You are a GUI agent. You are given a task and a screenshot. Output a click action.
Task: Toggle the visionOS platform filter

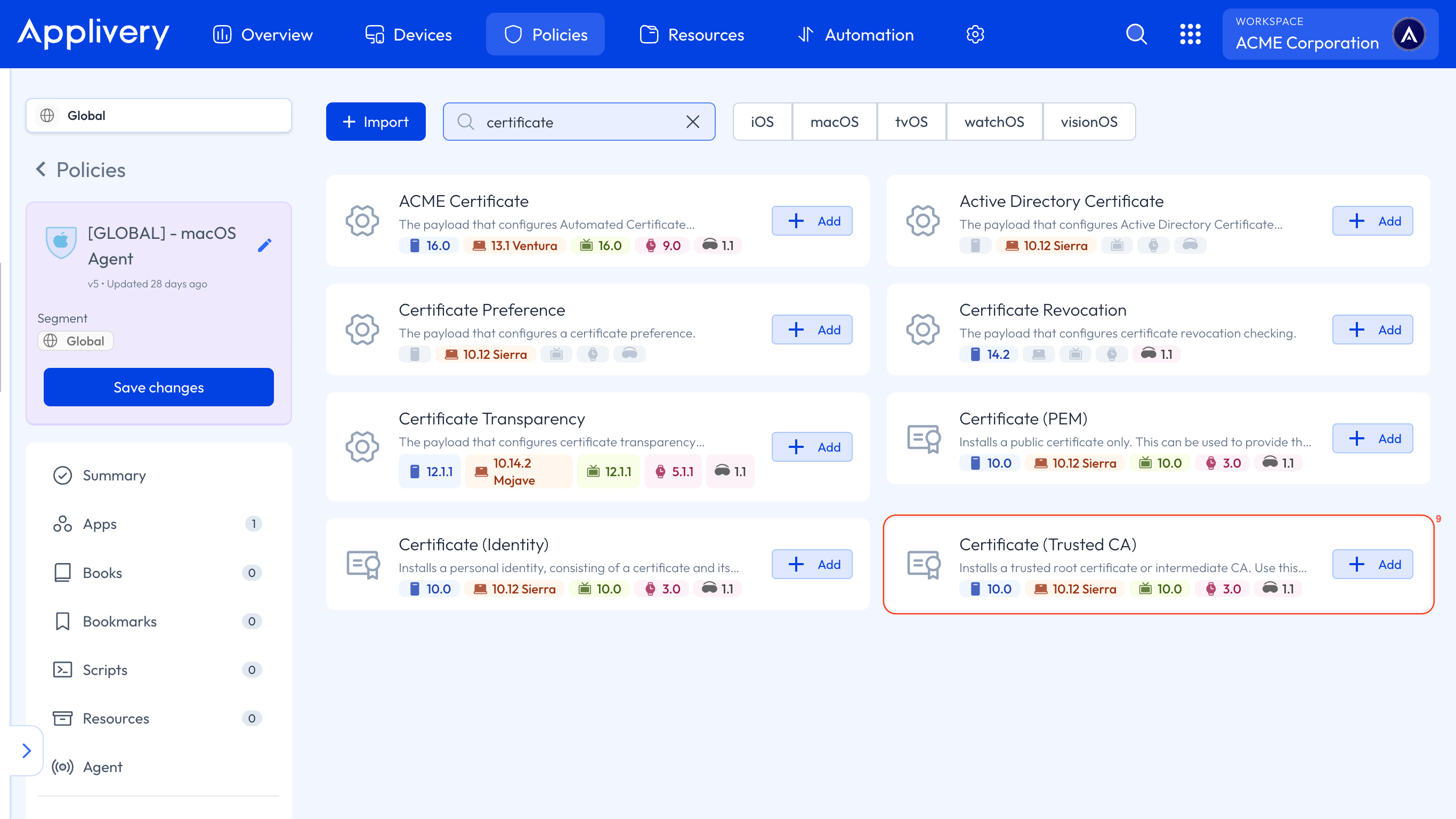[x=1089, y=122]
